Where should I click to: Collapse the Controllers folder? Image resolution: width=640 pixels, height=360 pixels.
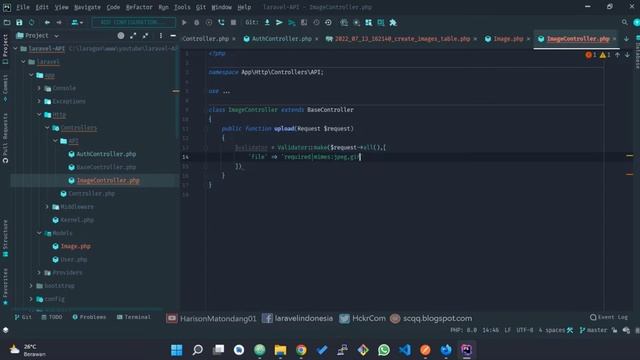click(47, 128)
